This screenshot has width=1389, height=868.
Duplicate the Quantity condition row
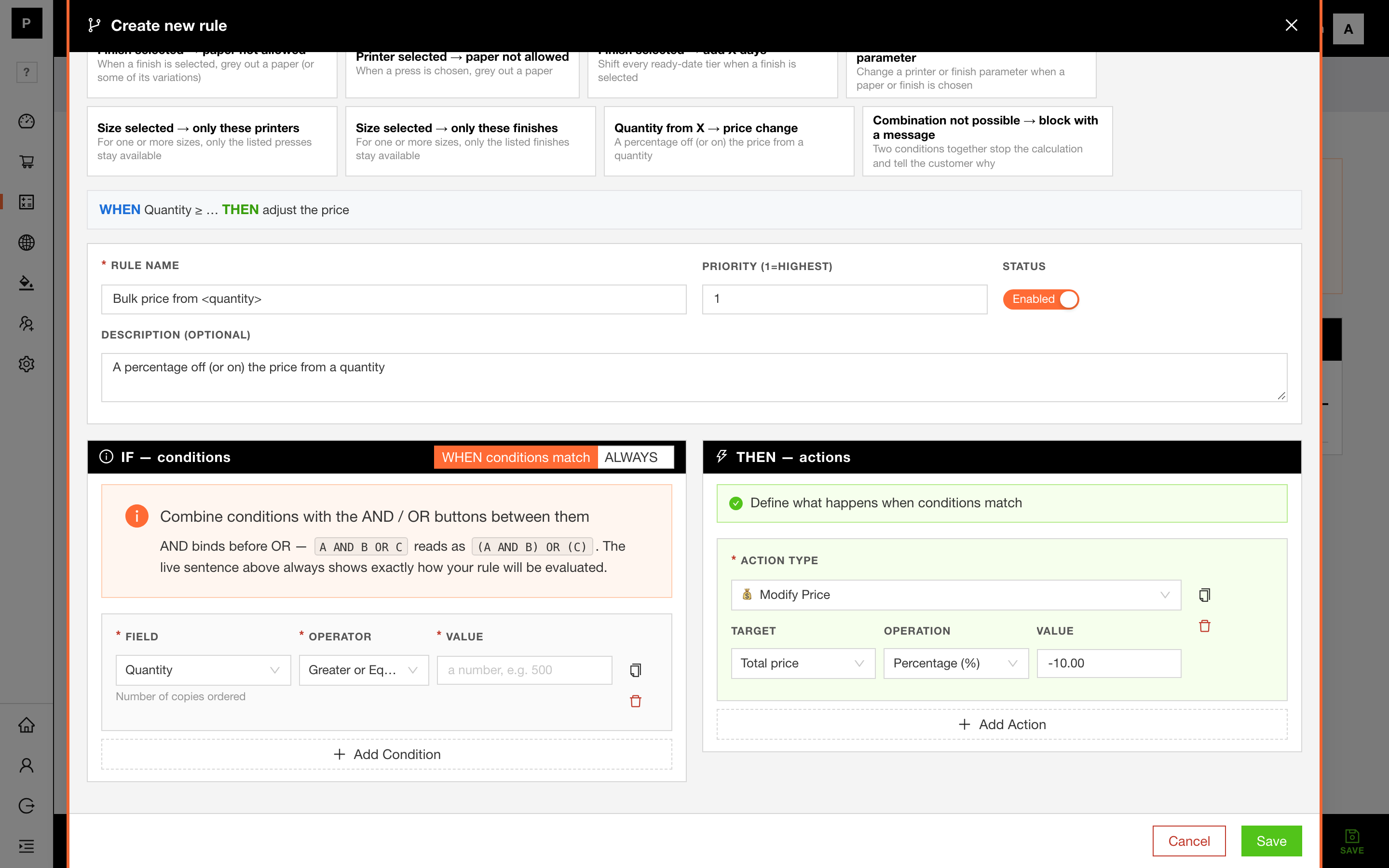[x=635, y=670]
